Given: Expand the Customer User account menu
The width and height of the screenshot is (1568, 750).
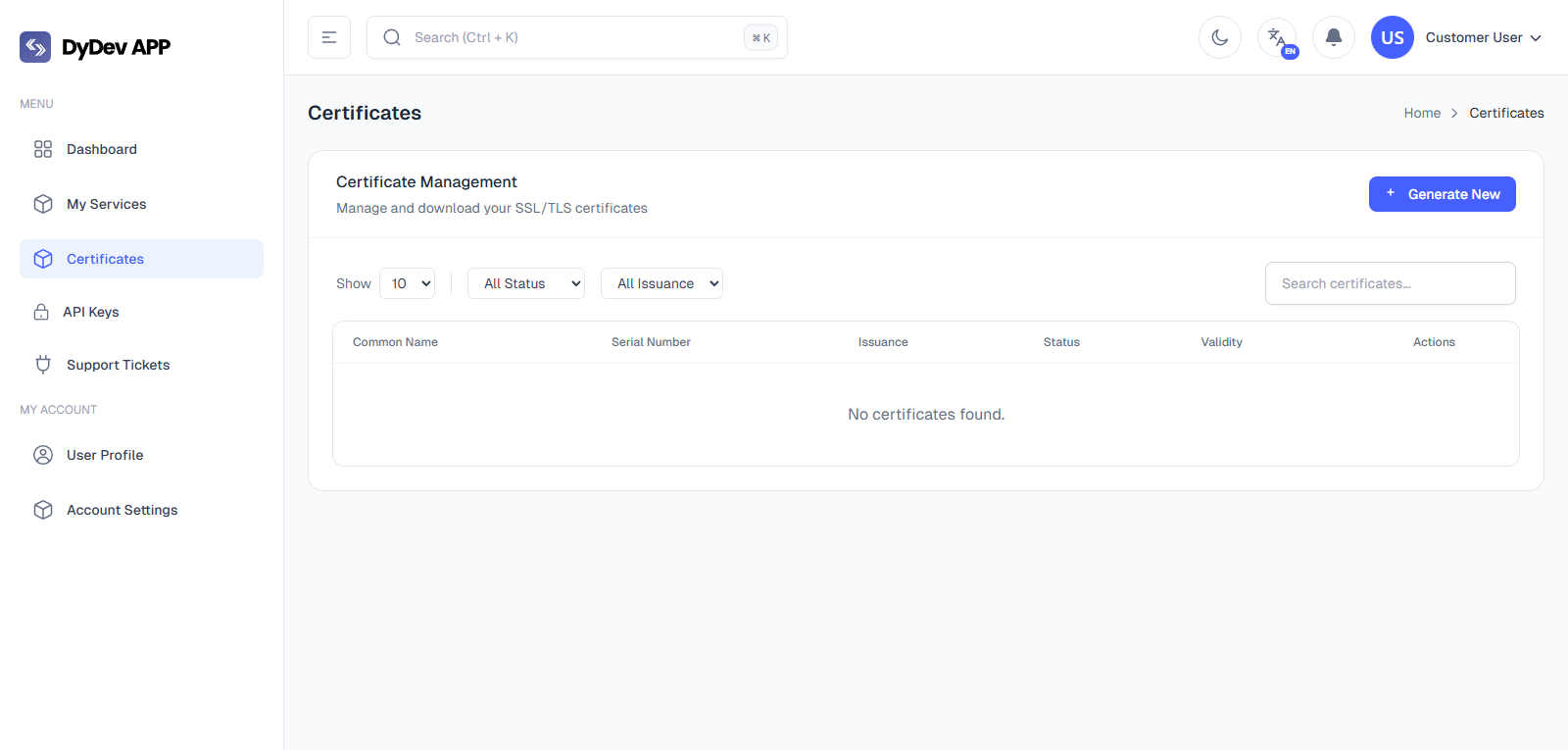Looking at the screenshot, I should (1483, 37).
